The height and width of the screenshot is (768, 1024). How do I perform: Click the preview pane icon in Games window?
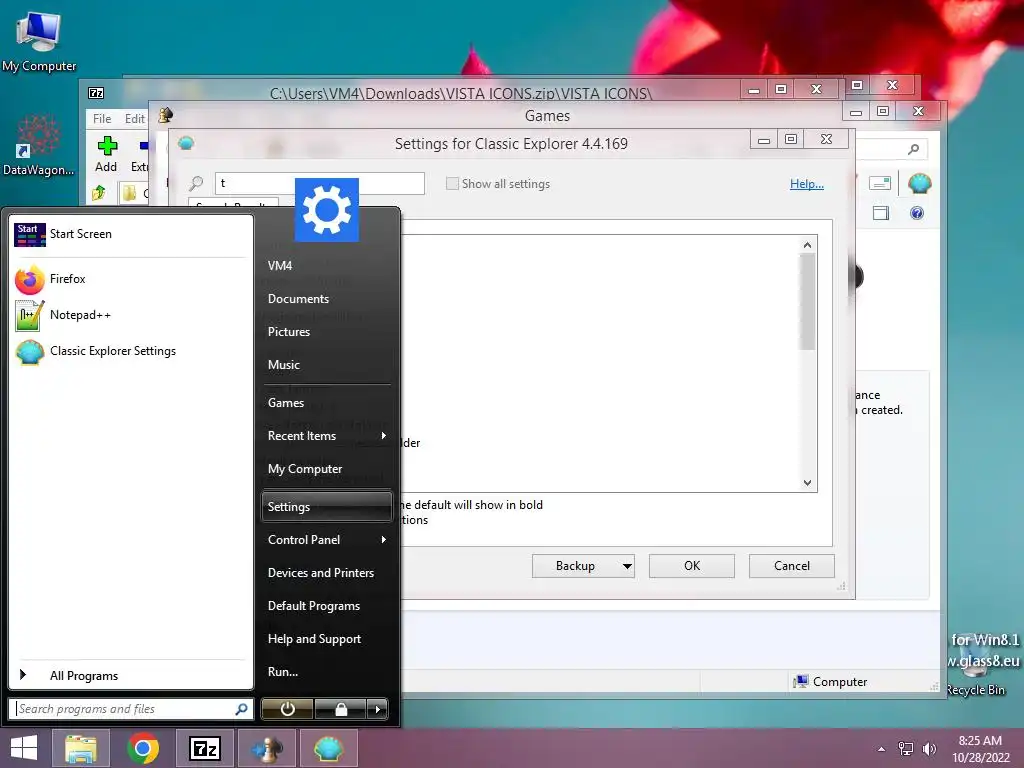click(880, 213)
